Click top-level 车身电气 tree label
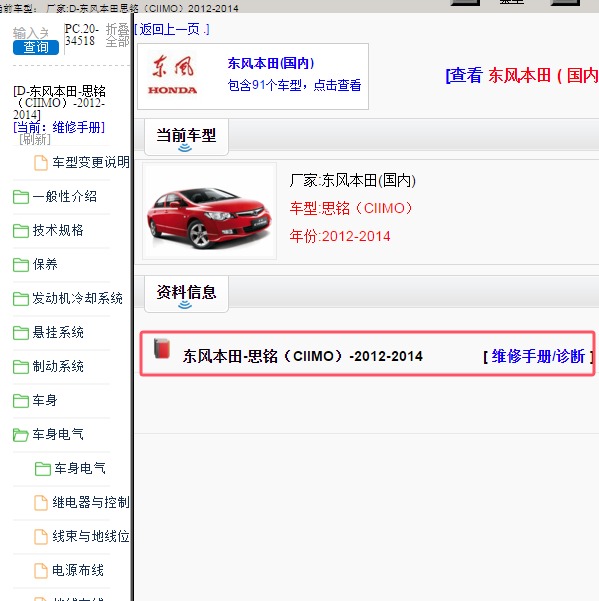Image resolution: width=599 pixels, height=601 pixels. [58, 434]
